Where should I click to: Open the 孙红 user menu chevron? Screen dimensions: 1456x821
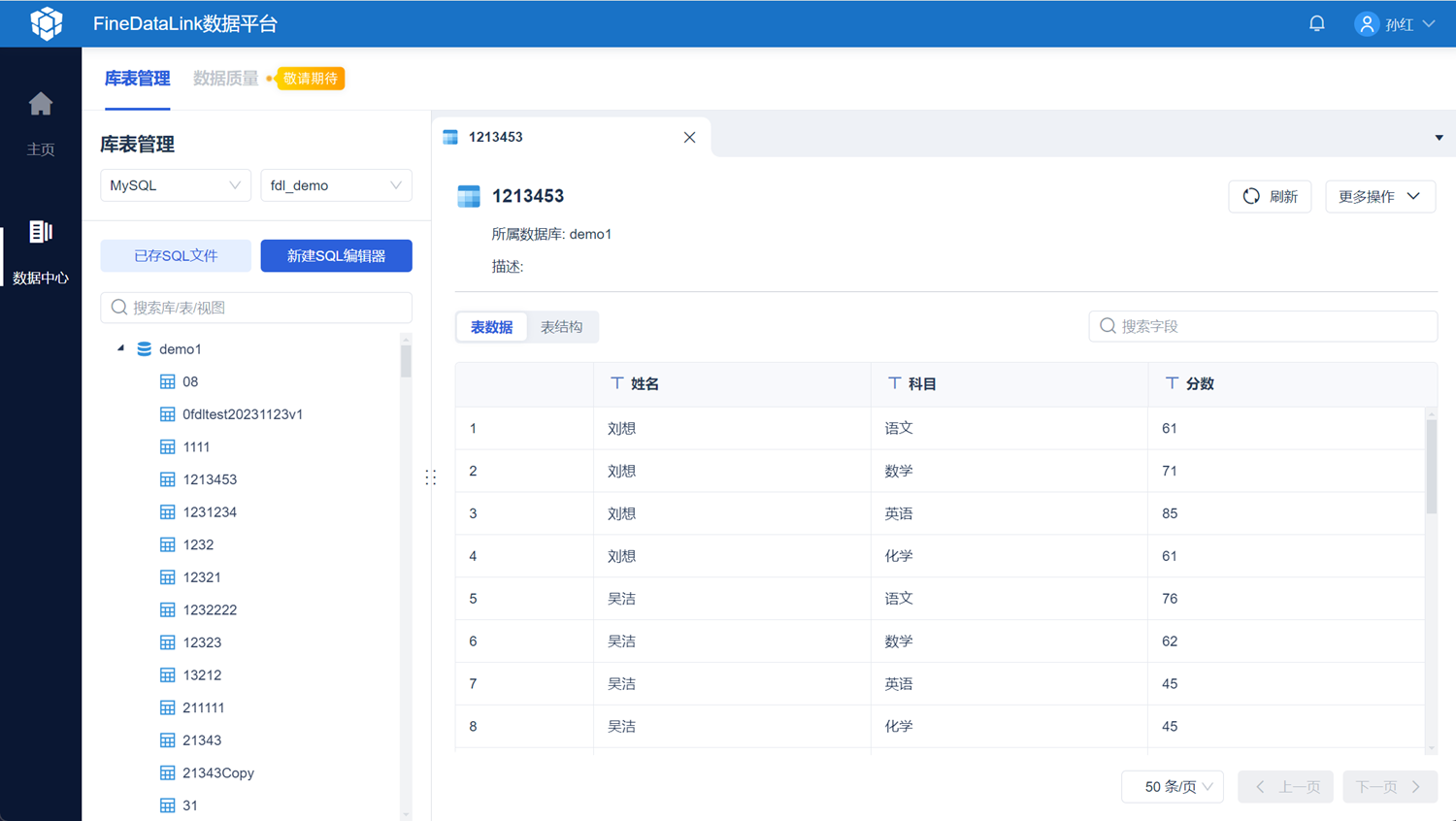tap(1429, 24)
